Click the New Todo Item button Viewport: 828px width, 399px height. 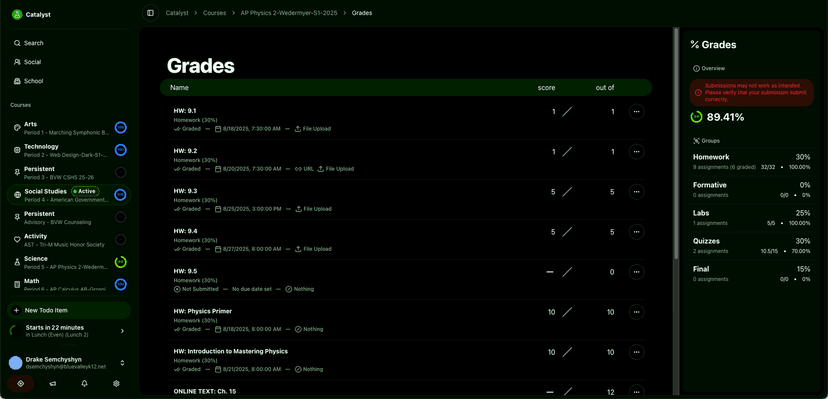point(69,310)
